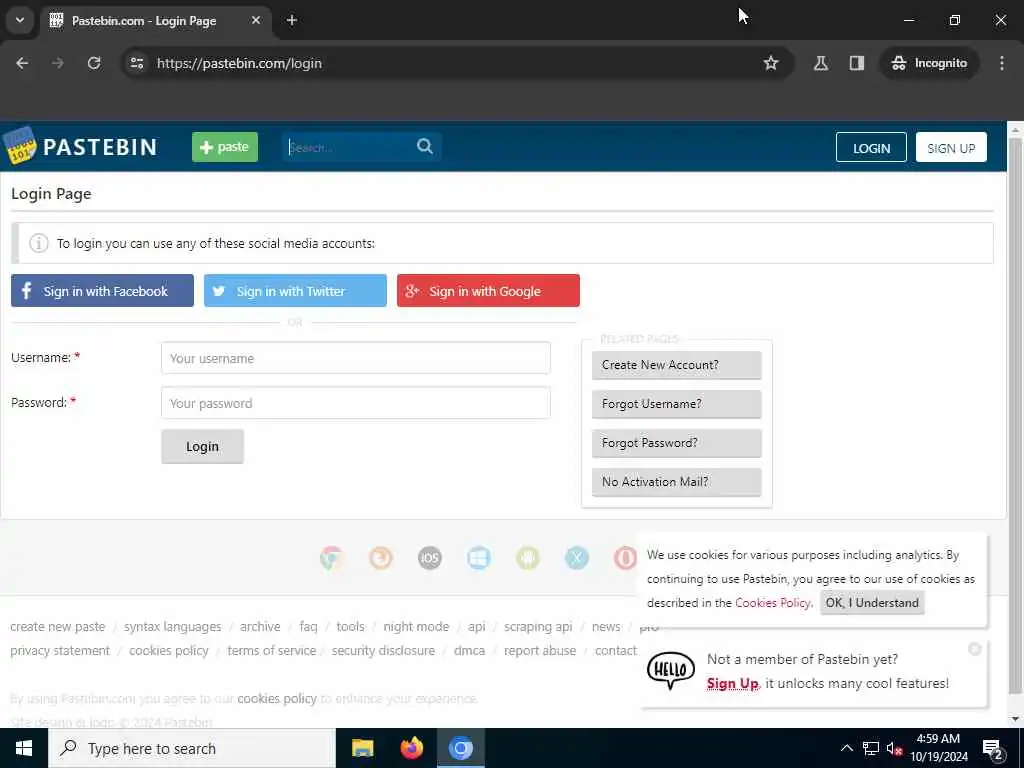Viewport: 1024px width, 768px height.
Task: Open Forgot Username page
Action: (x=677, y=404)
